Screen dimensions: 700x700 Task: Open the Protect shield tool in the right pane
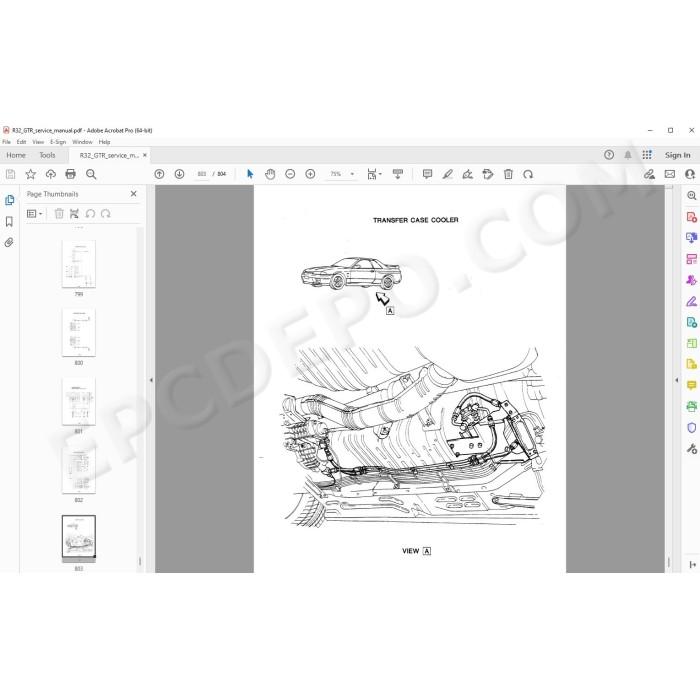(692, 428)
